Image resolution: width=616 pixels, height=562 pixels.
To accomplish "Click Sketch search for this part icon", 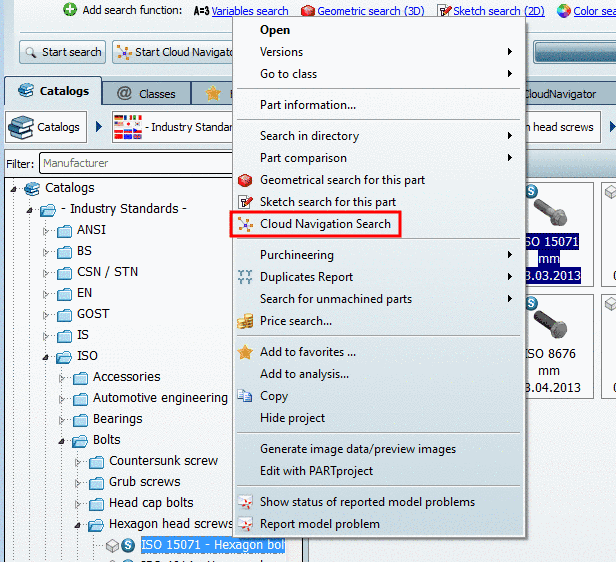I will point(245,202).
